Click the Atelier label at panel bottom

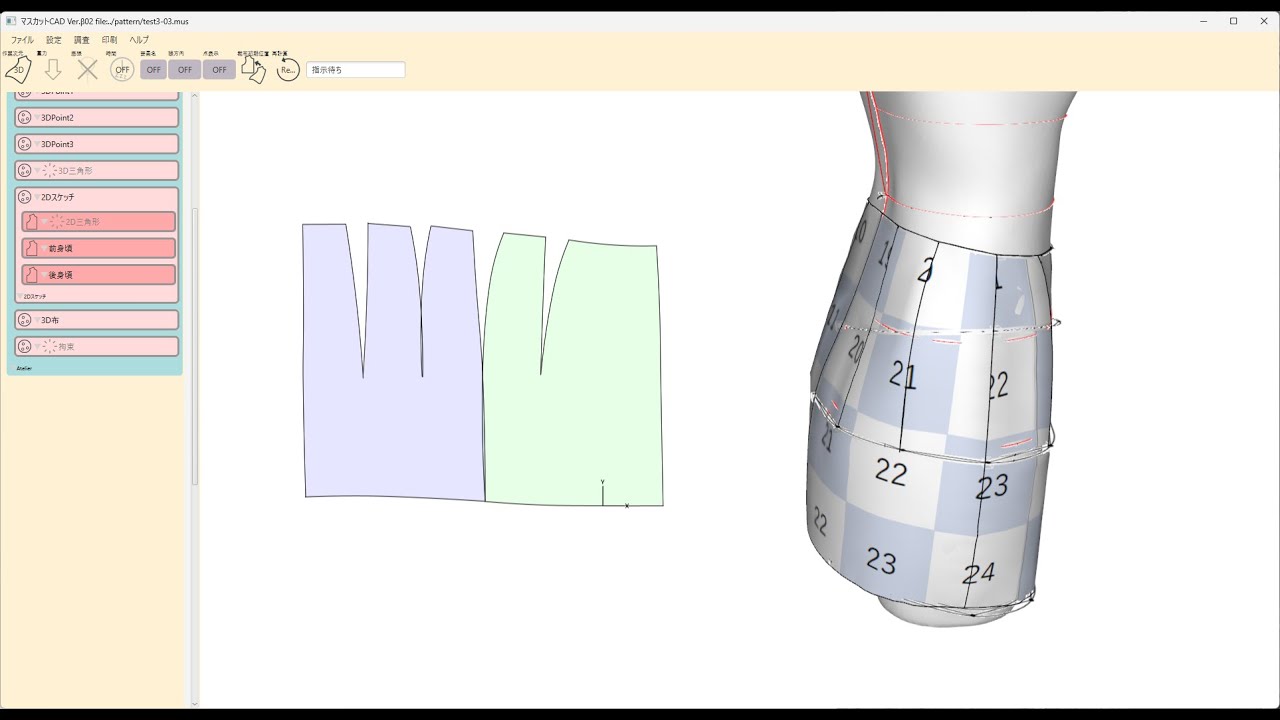25,368
